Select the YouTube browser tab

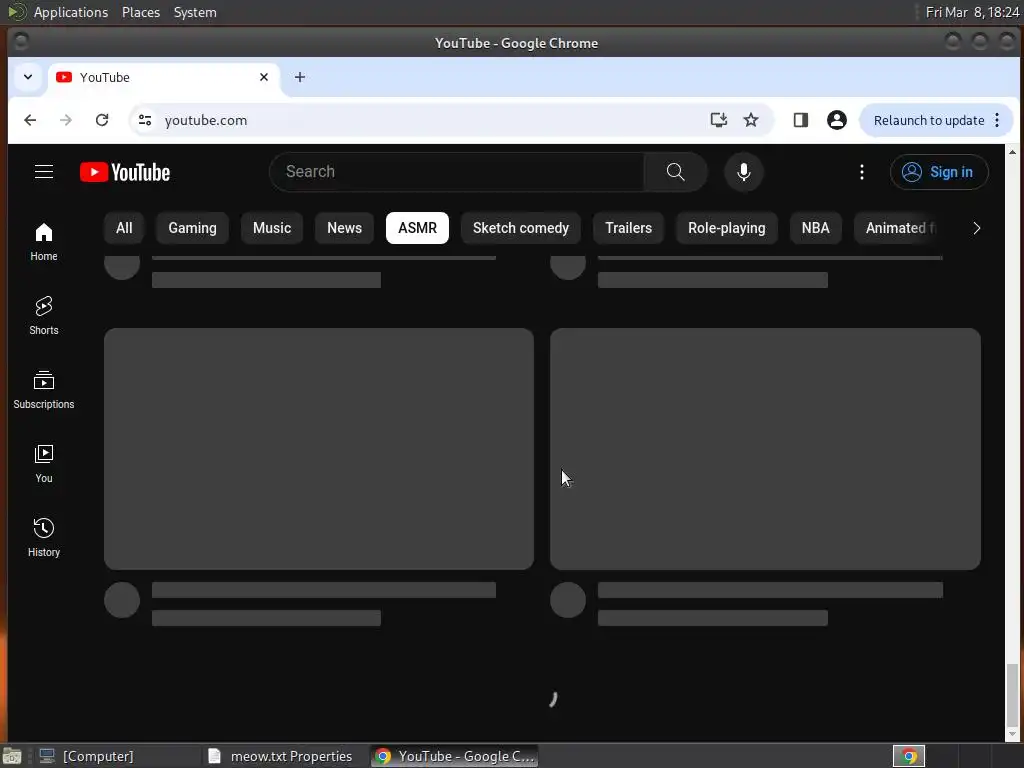click(163, 77)
